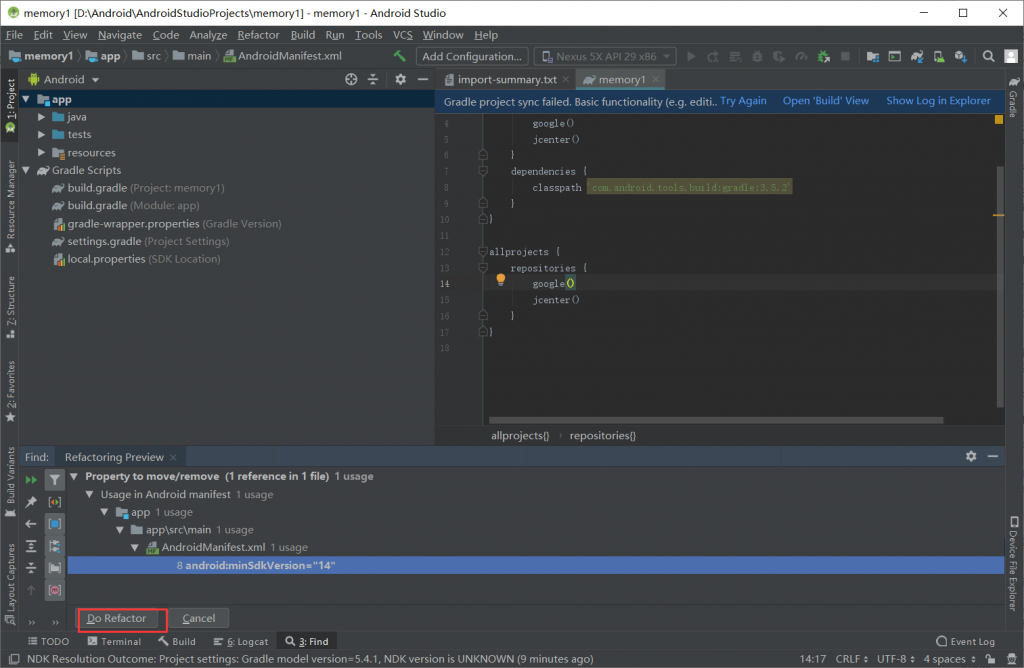Click the user avatar icon at top right
Screen dimensions: 1024x668
pos(1011,57)
